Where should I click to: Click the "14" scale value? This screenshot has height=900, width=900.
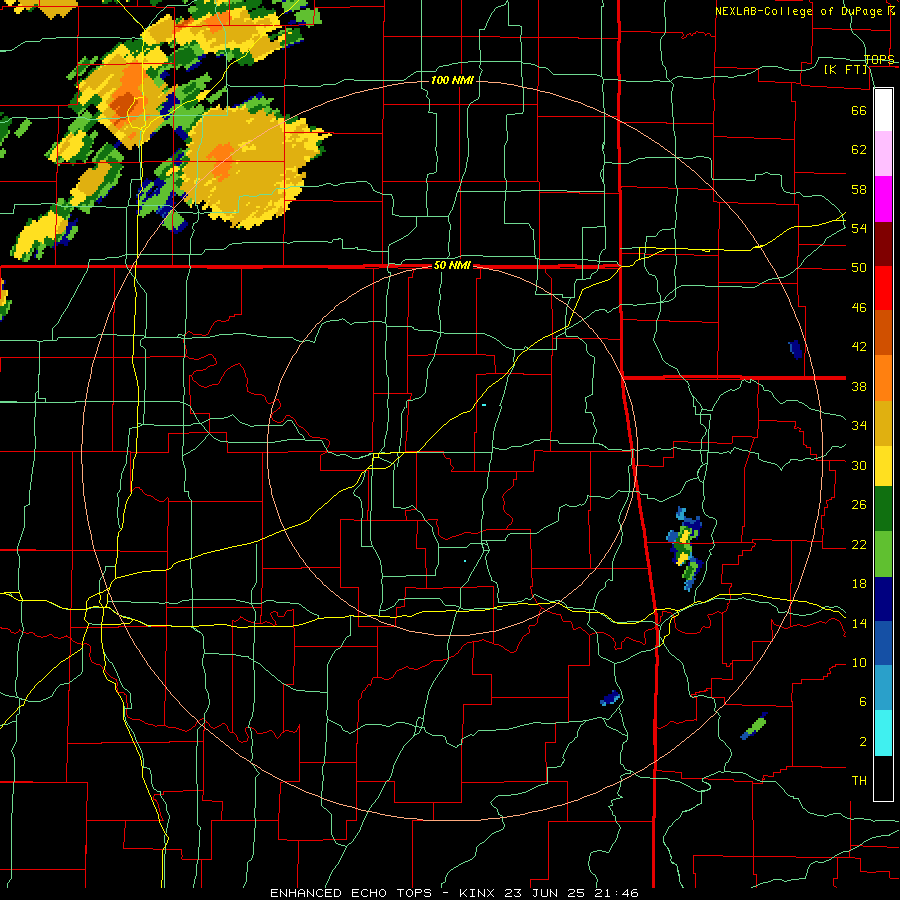(859, 624)
